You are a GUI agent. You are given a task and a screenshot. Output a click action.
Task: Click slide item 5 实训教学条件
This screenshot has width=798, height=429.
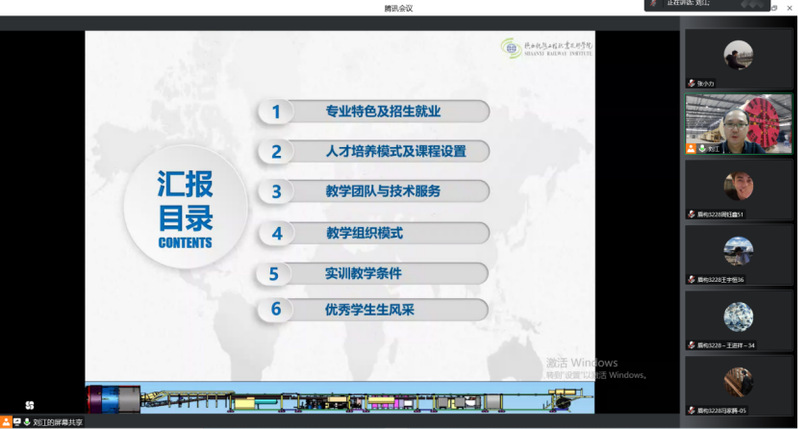click(x=374, y=273)
